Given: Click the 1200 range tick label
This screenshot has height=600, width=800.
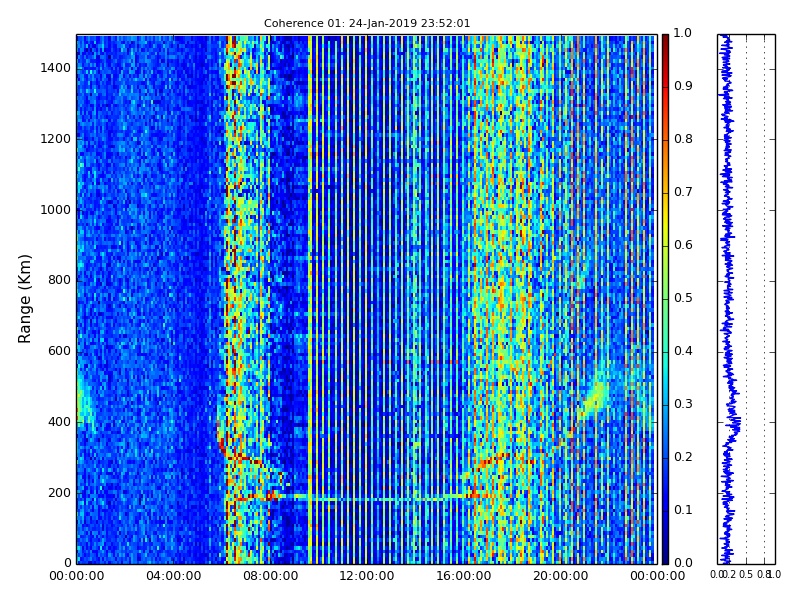Looking at the screenshot, I should coord(56,139).
